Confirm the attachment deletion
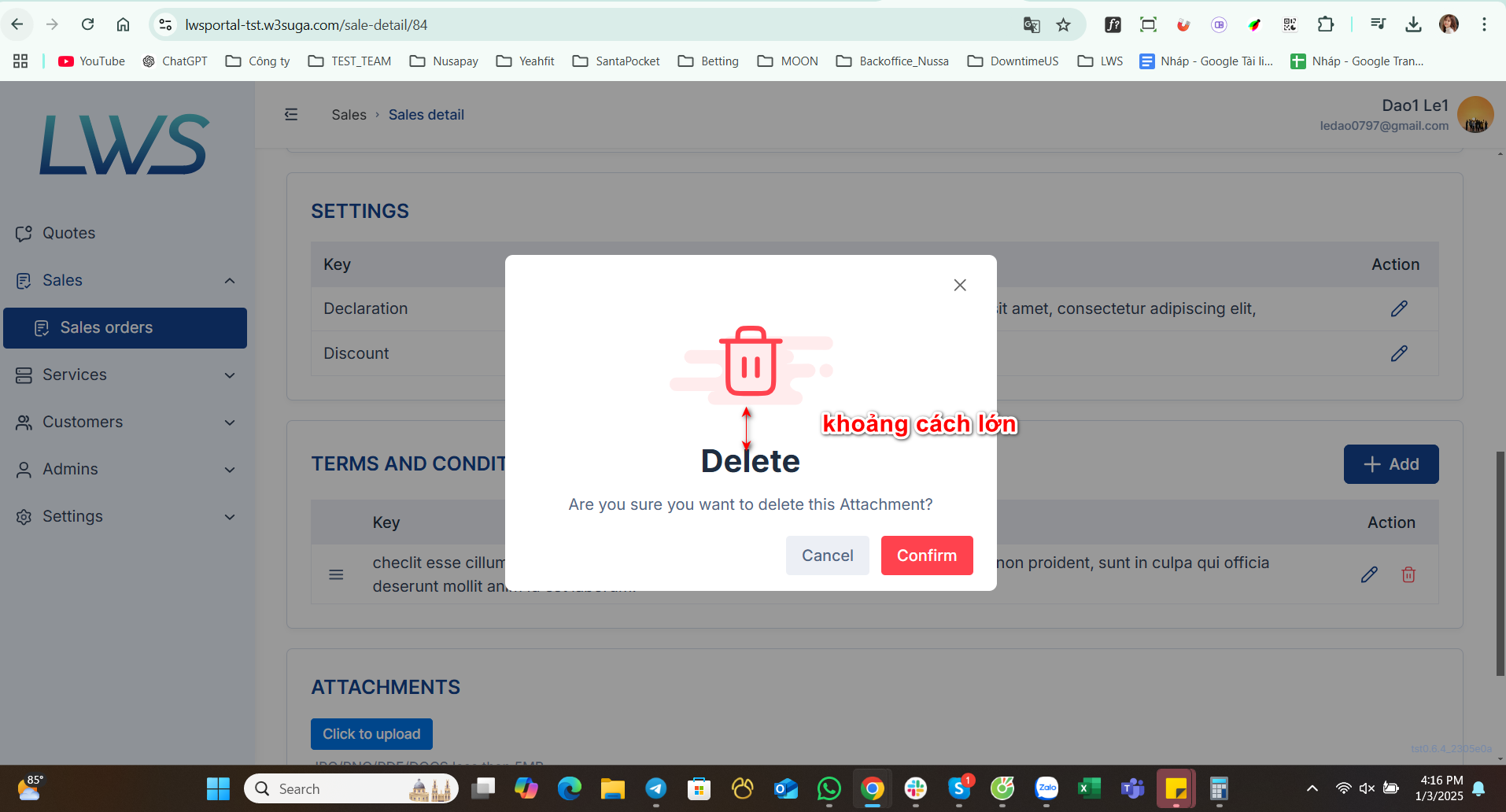 tap(927, 555)
